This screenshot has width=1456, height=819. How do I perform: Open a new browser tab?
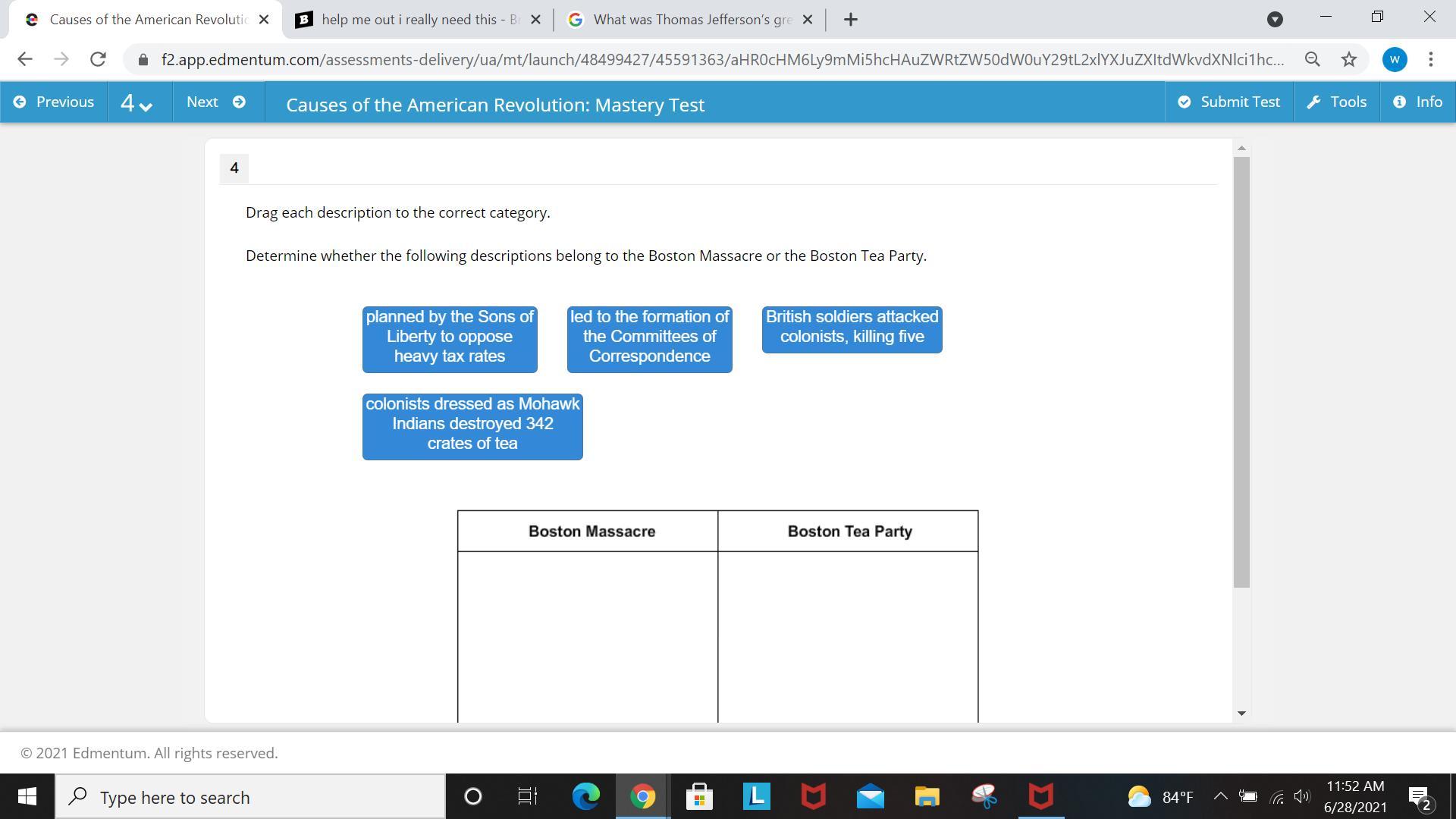[850, 20]
